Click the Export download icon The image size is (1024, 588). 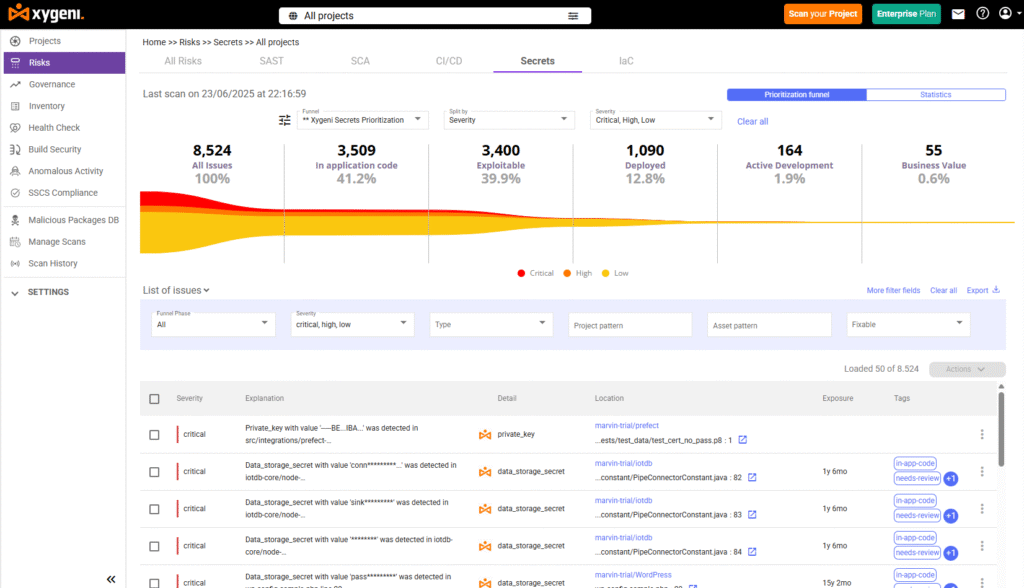996,289
